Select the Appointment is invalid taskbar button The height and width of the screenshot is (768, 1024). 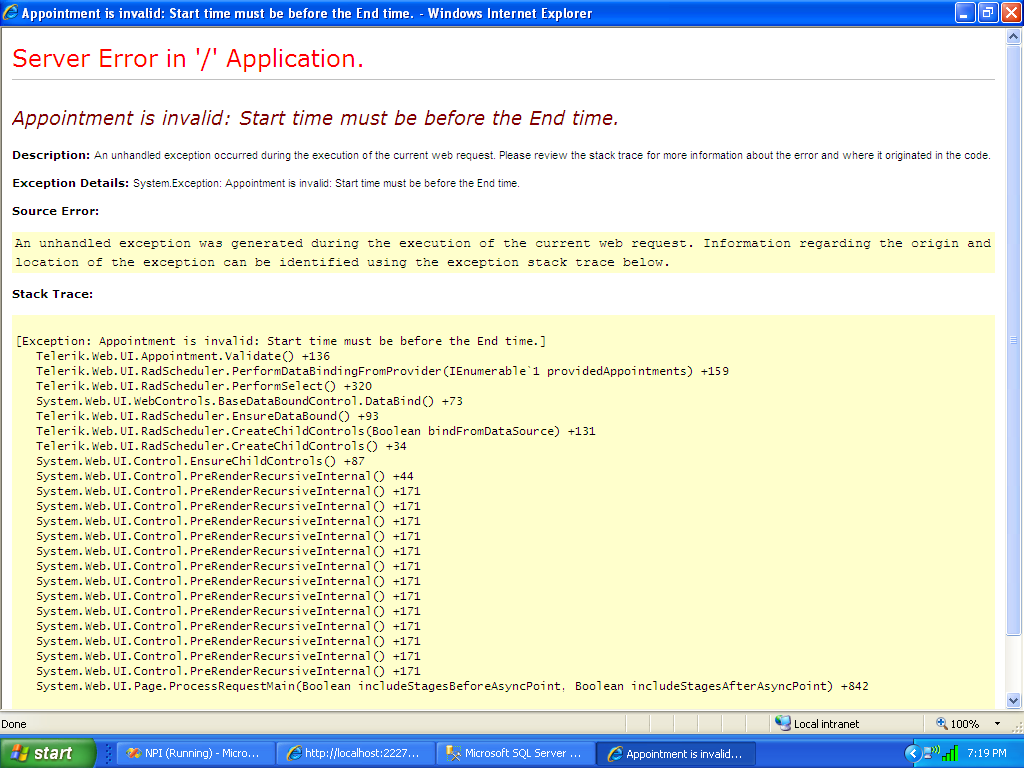pyautogui.click(x=676, y=753)
